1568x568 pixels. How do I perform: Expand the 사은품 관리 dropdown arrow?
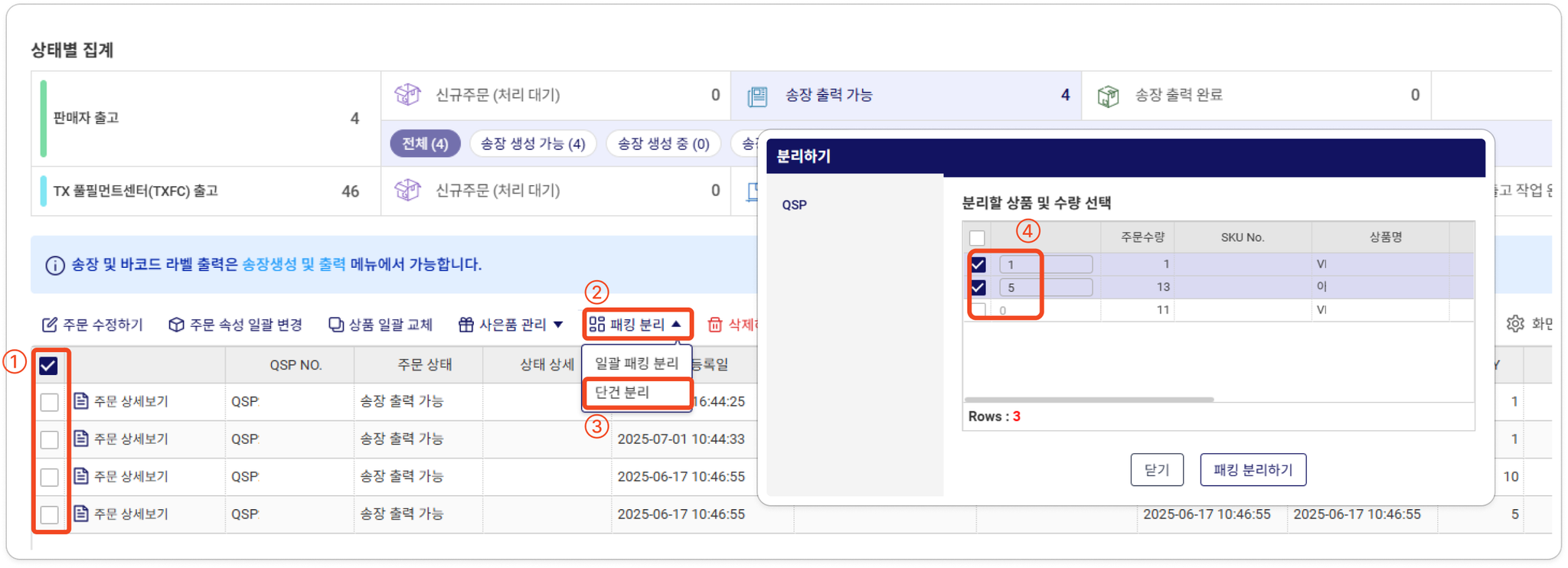pyautogui.click(x=558, y=325)
